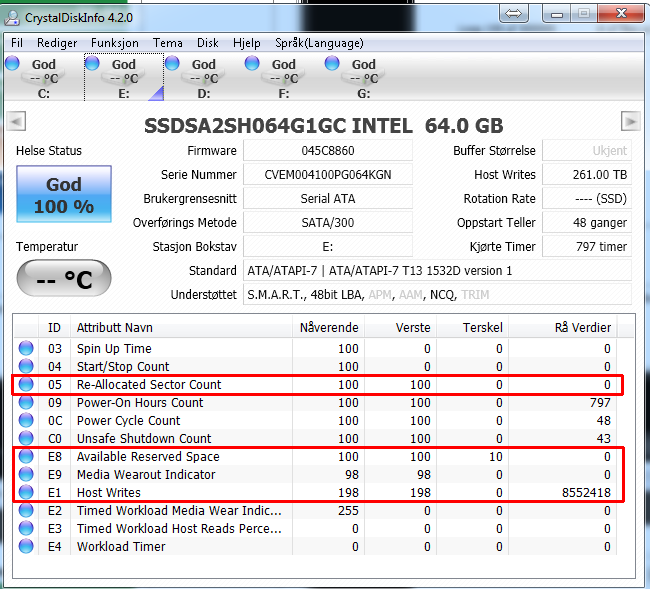Click the Serial ATA interface field

coord(327,199)
